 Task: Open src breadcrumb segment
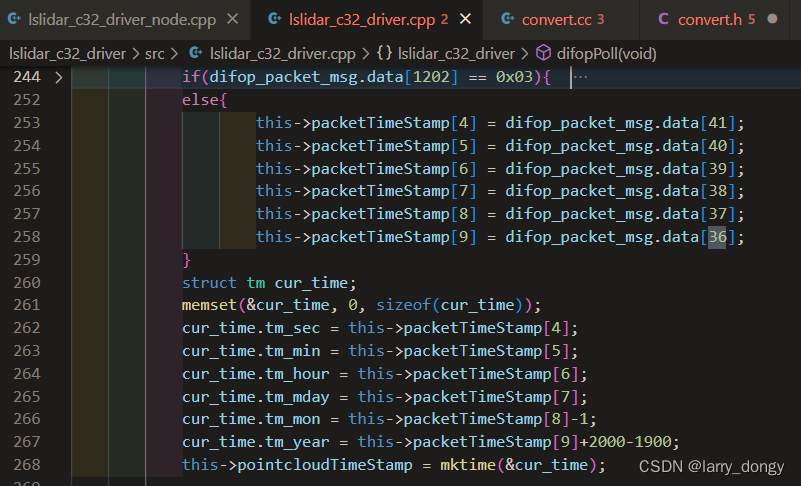(x=155, y=54)
